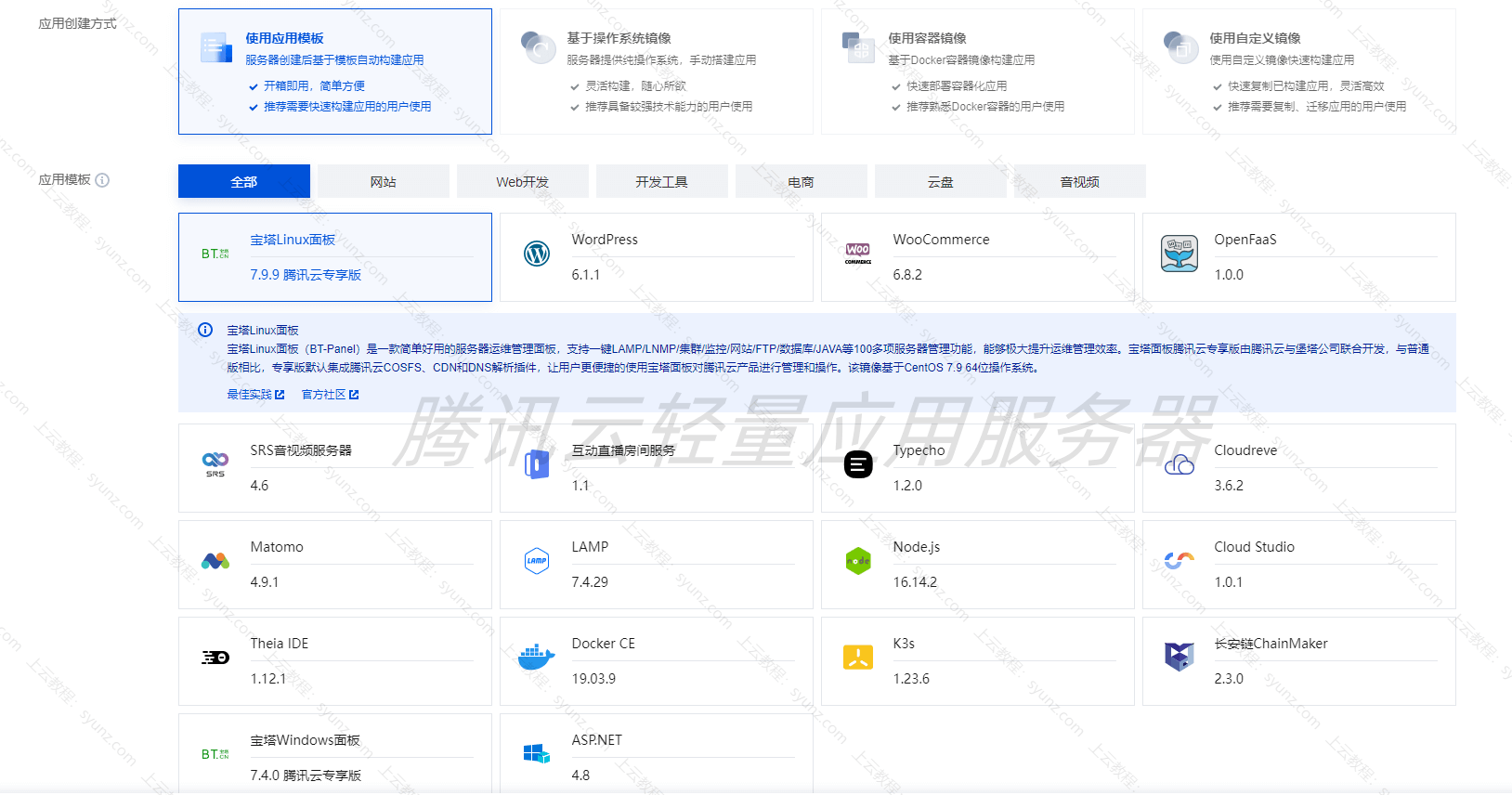Select the WooCommerce 6.8.2 template card
This screenshot has width=1512, height=795.
pos(978,257)
